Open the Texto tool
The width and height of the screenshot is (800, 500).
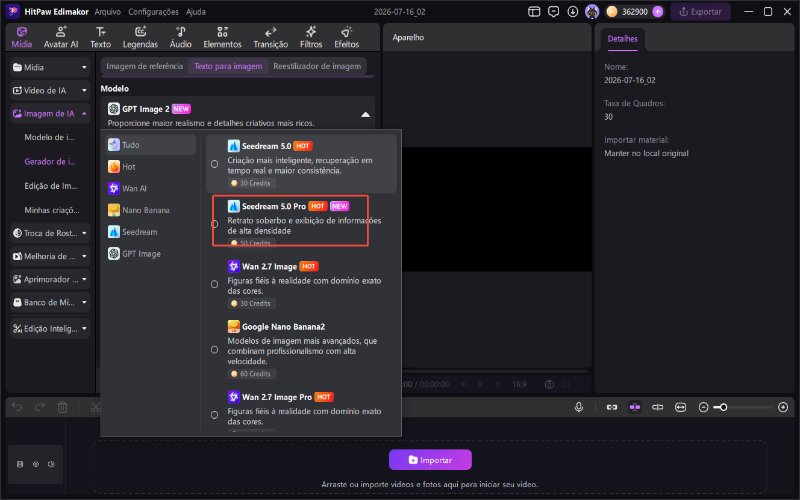tap(101, 37)
